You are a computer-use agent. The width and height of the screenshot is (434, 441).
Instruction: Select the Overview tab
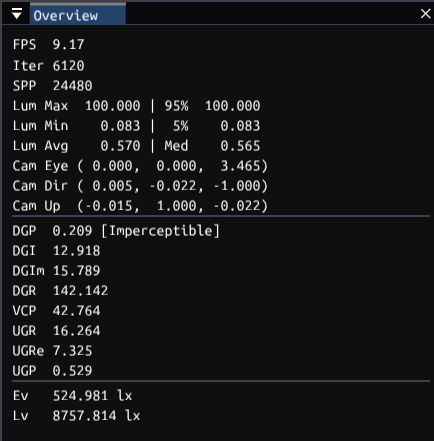pyautogui.click(x=78, y=14)
